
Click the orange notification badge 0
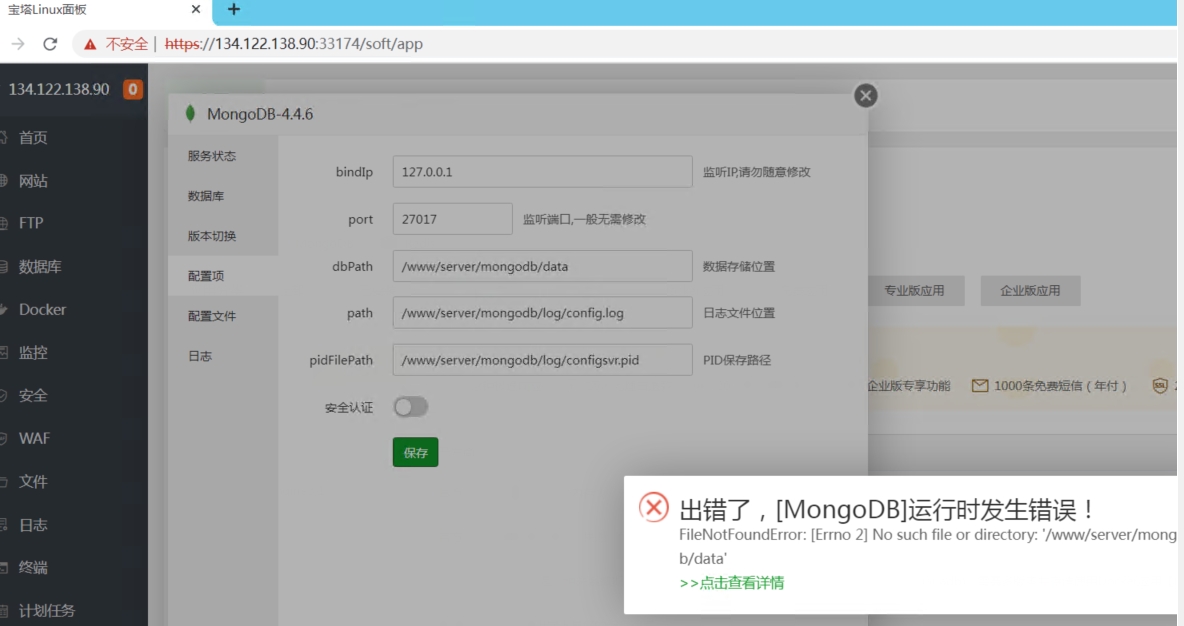(x=132, y=89)
